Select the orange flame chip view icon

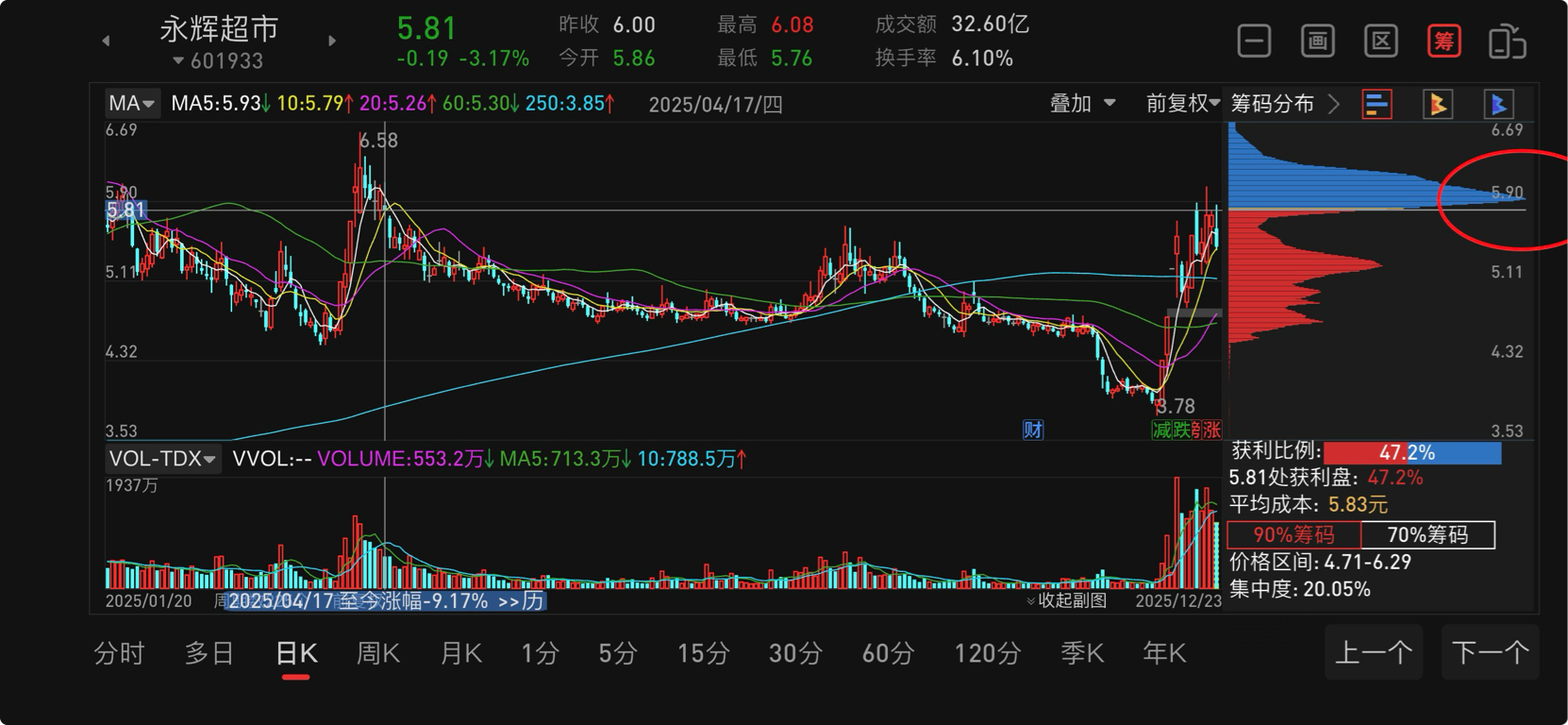[x=1438, y=104]
